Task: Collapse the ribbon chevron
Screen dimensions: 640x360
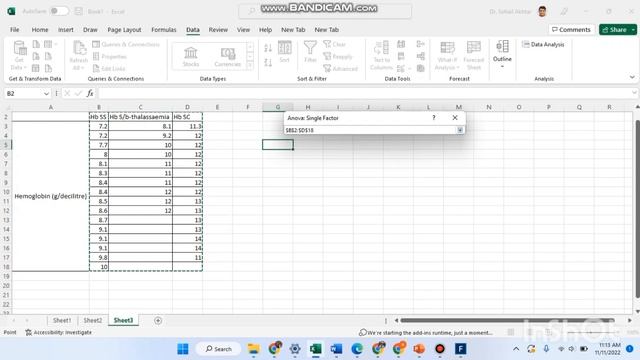Action: [632, 77]
